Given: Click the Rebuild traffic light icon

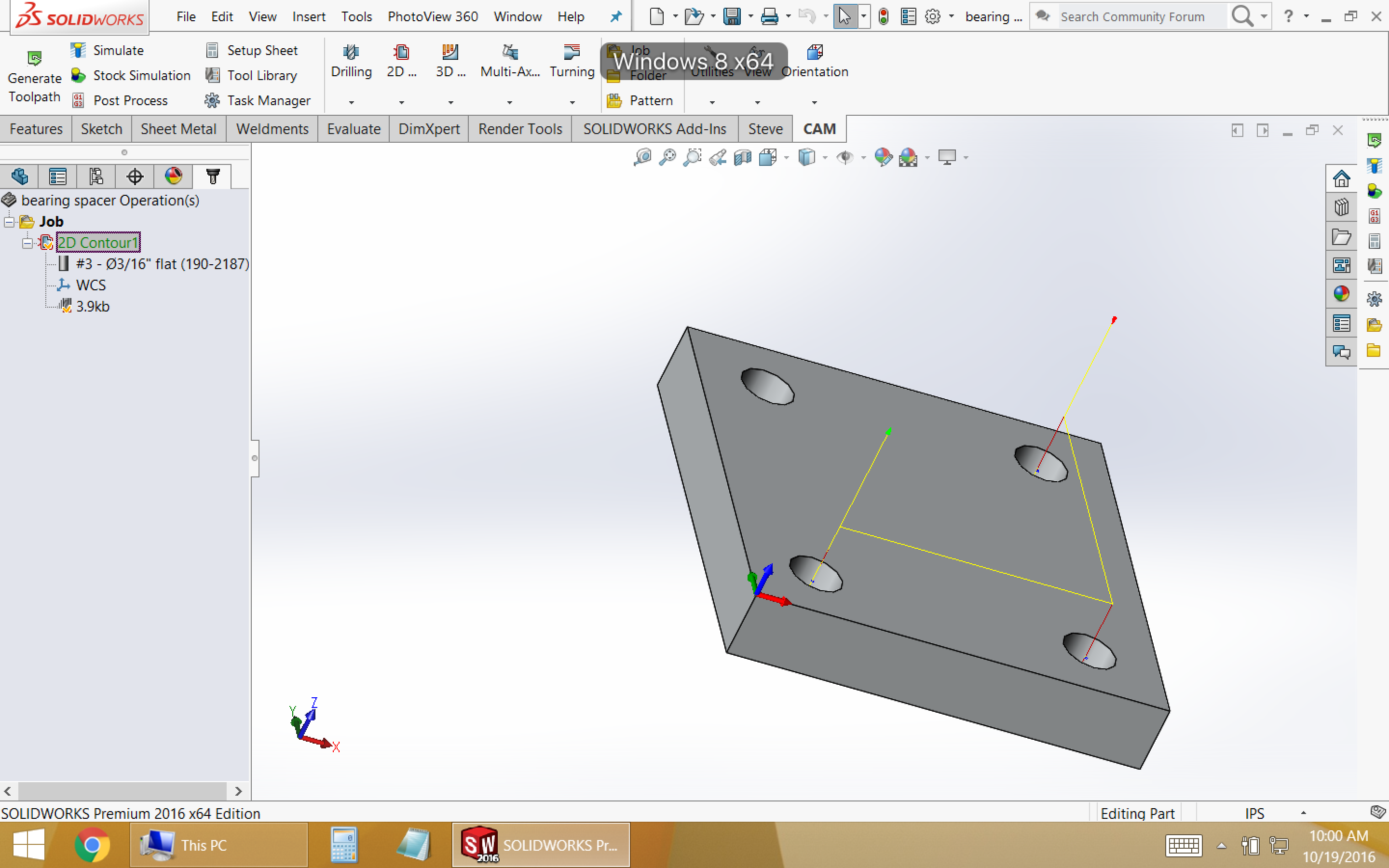Looking at the screenshot, I should (x=884, y=17).
